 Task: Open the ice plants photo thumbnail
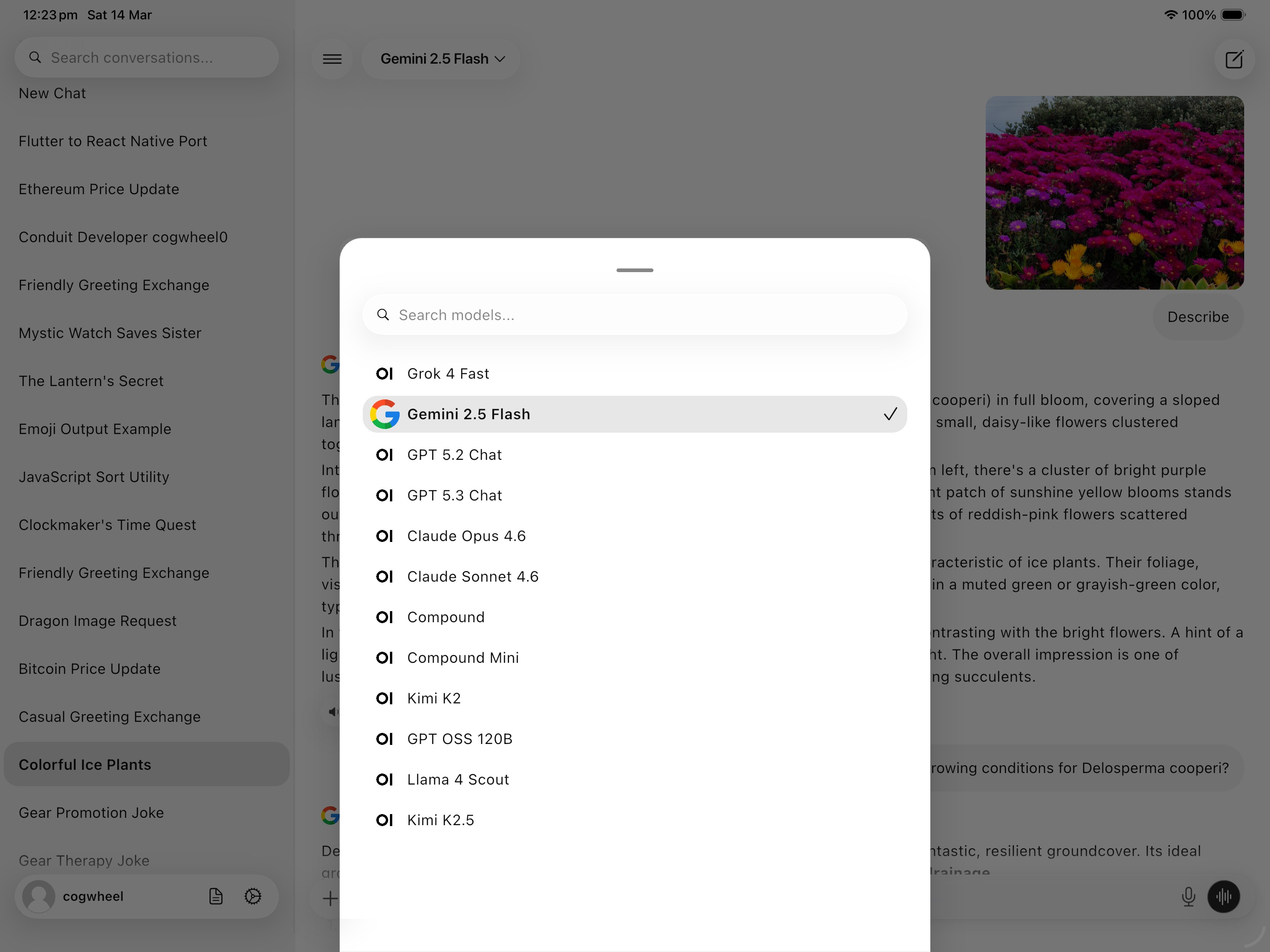1114,192
